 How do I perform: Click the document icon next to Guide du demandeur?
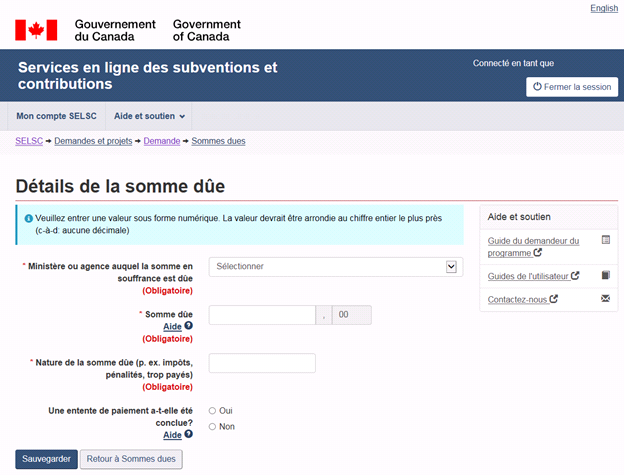(605, 241)
